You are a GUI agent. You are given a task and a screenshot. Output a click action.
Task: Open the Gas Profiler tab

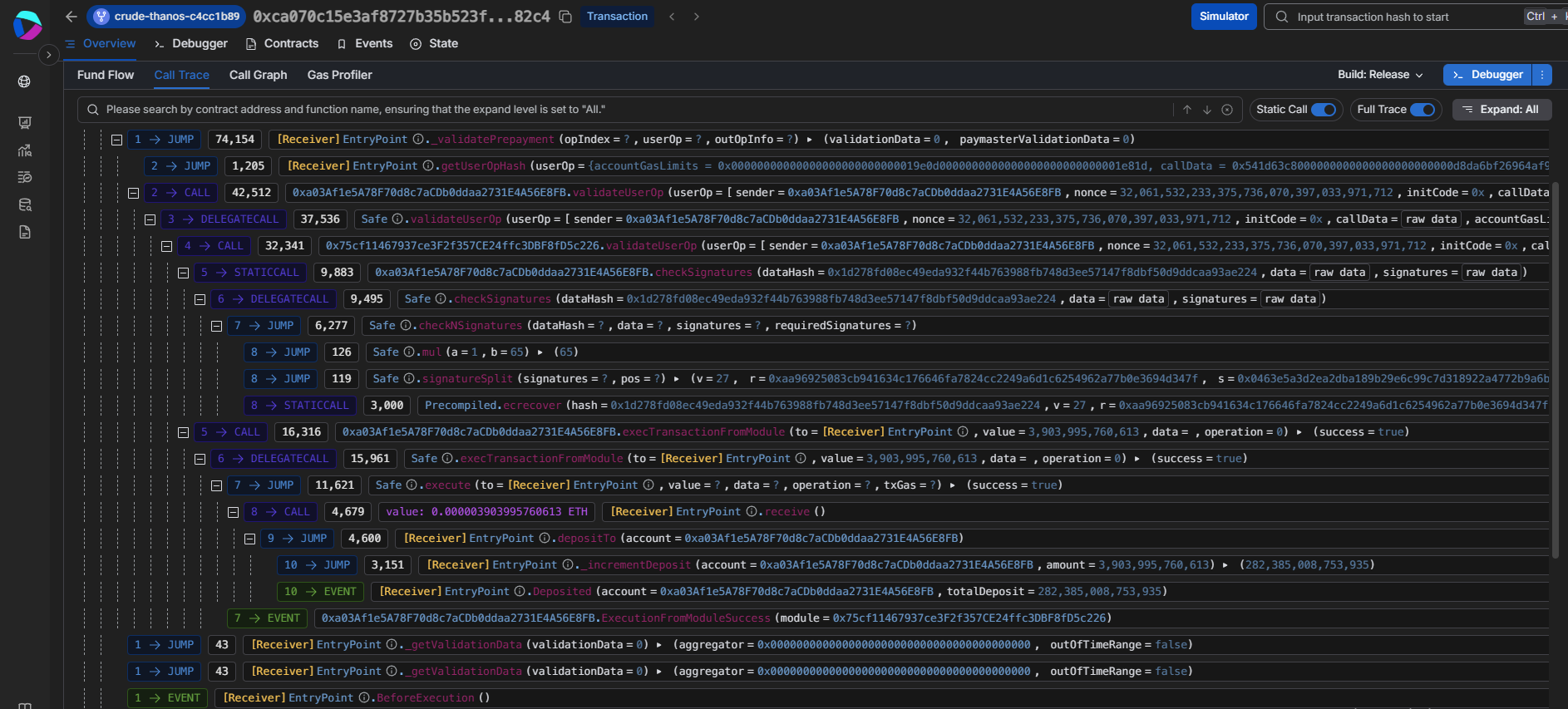340,75
